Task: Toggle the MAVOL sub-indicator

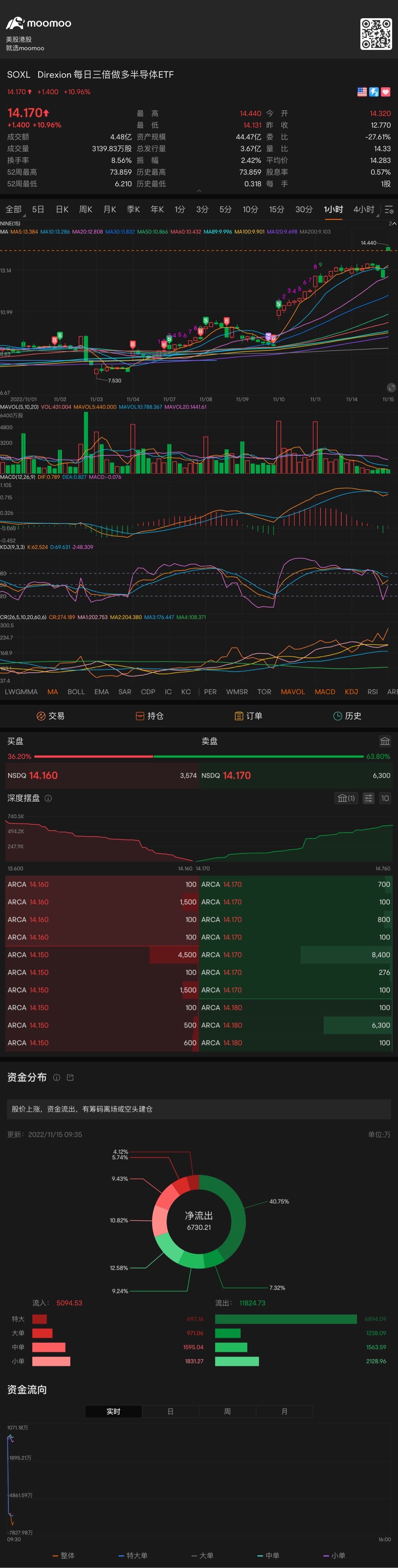Action: (293, 692)
